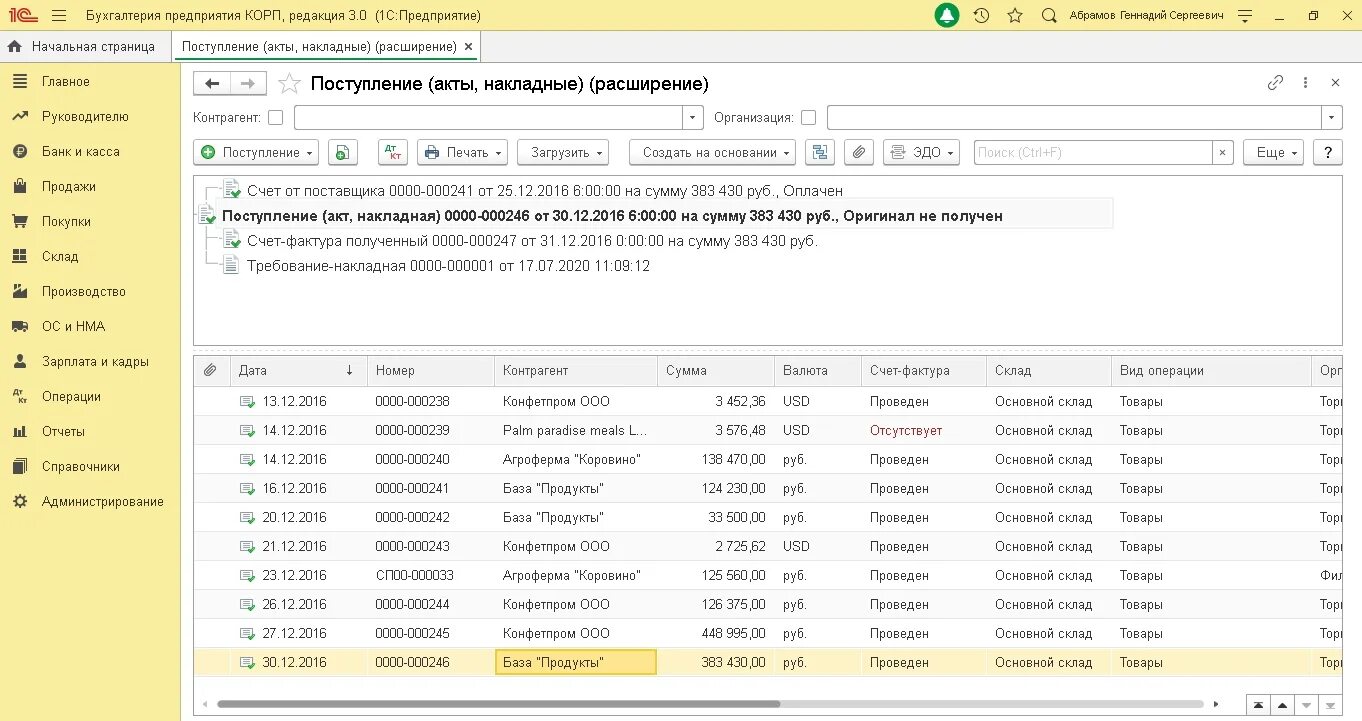Image resolution: width=1362 pixels, height=721 pixels.
Task: Click the Счет-фактура column header
Action: (x=924, y=370)
